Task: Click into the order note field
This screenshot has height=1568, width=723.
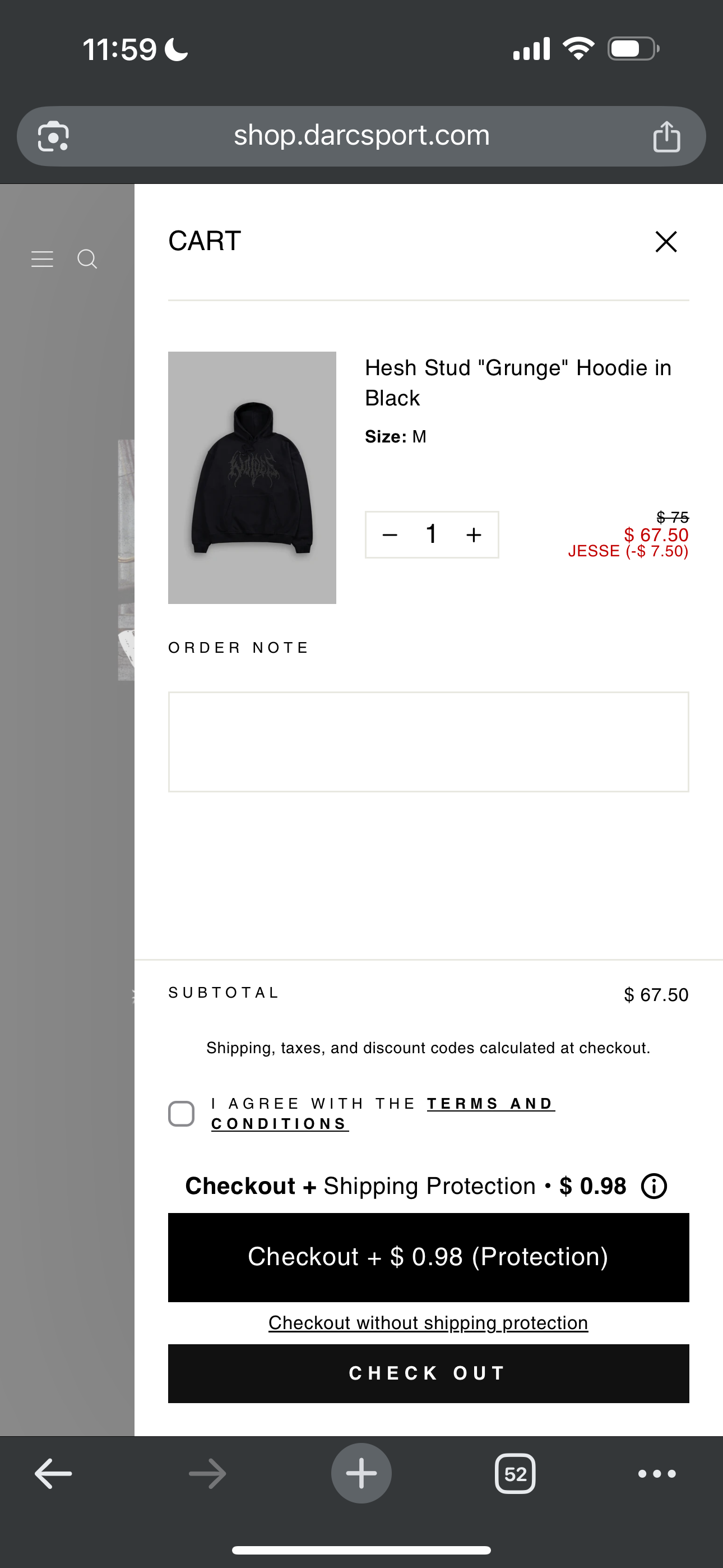Action: (x=428, y=741)
